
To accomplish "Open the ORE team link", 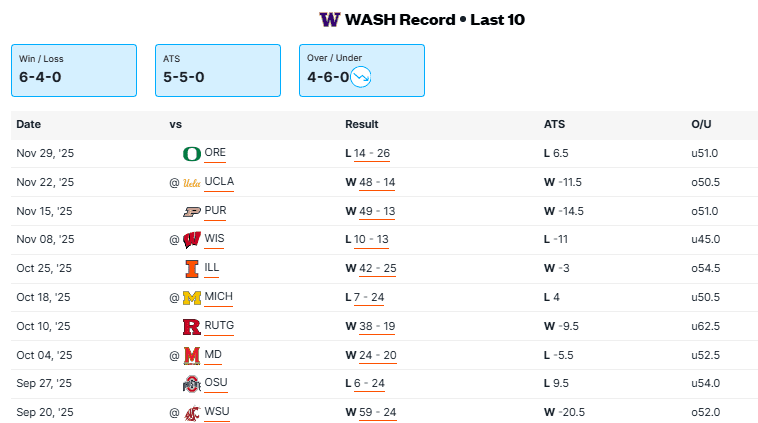I will pos(215,154).
